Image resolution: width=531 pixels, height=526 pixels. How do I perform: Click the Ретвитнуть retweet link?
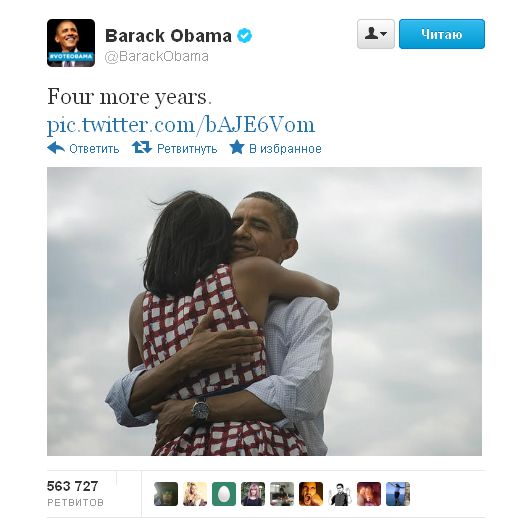tap(187, 149)
